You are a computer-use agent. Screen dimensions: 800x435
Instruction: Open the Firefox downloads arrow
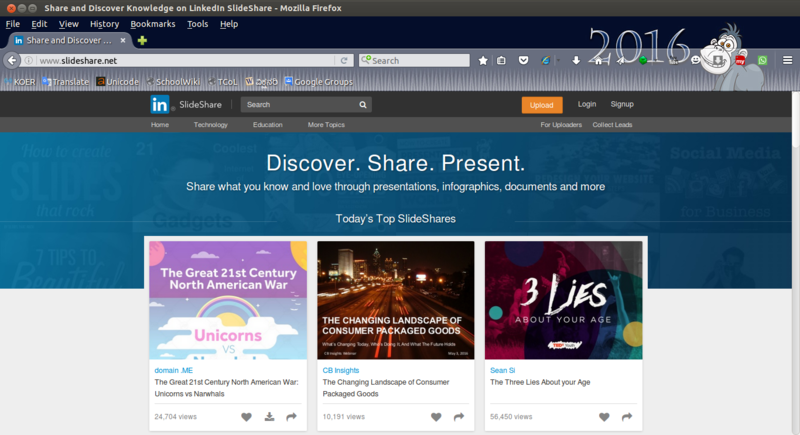(x=576, y=60)
